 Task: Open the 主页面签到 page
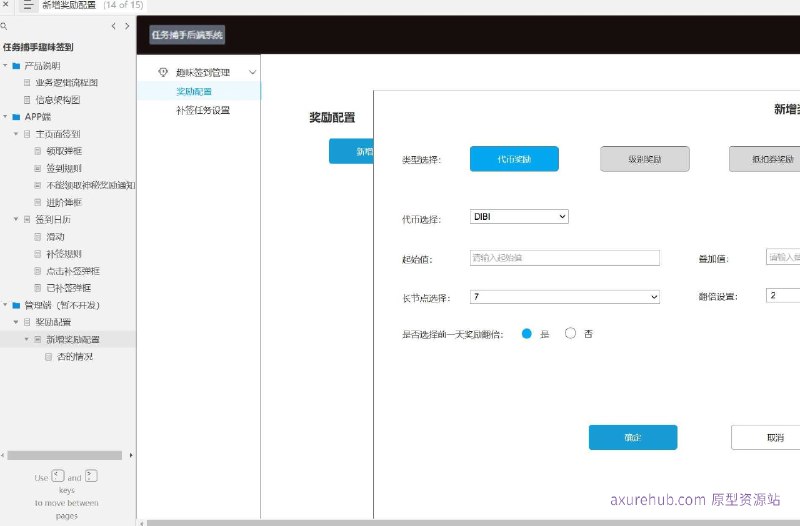58,134
